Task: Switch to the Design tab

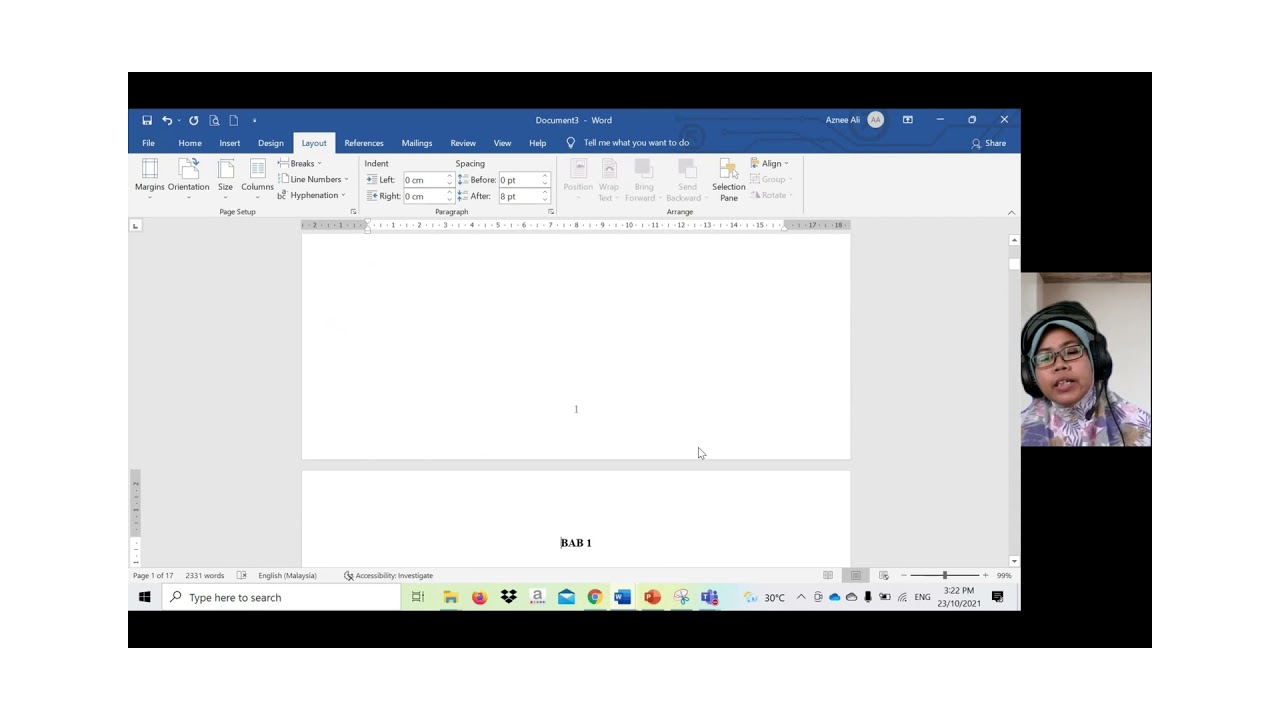Action: [271, 143]
